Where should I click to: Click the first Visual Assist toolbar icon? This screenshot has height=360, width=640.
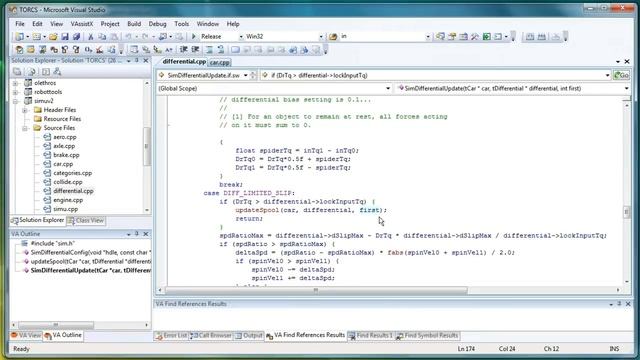(x=19, y=50)
